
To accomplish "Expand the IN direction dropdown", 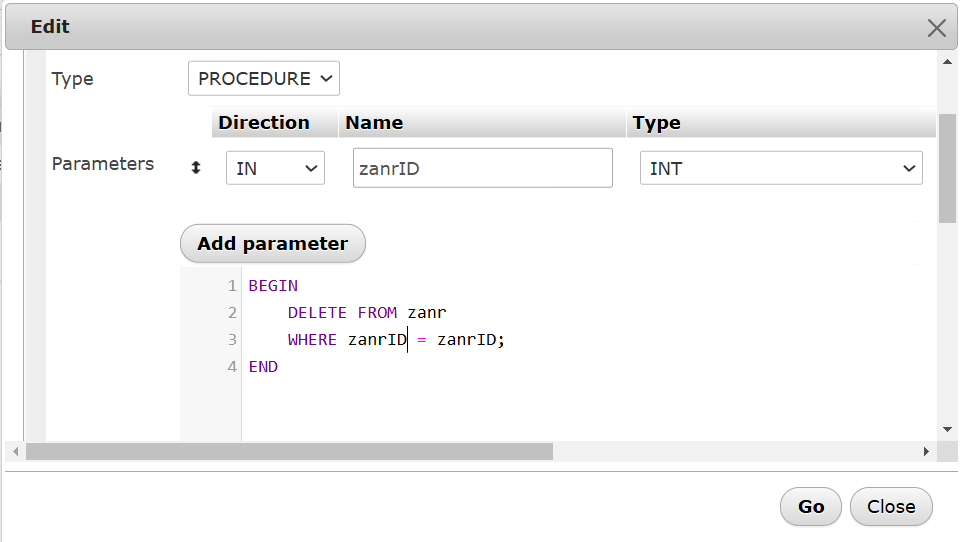I will 275,169.
